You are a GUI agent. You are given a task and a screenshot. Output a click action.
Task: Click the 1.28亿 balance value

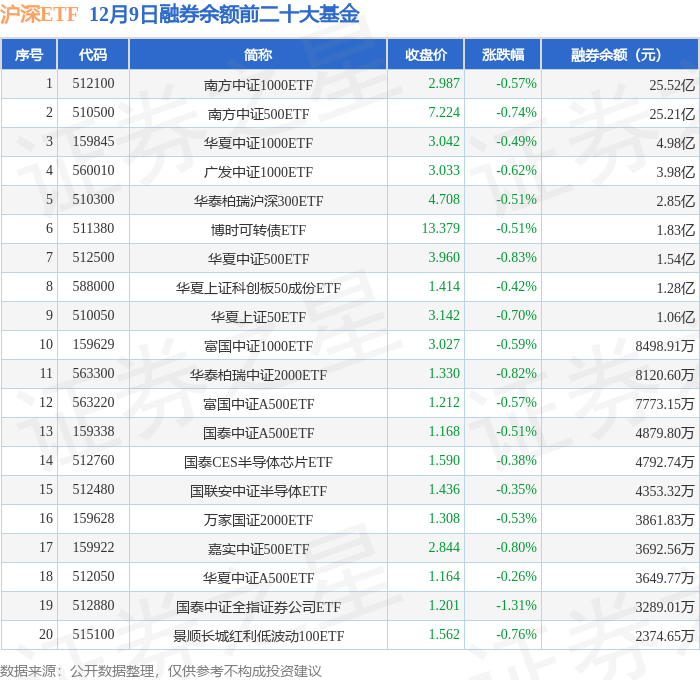point(675,288)
